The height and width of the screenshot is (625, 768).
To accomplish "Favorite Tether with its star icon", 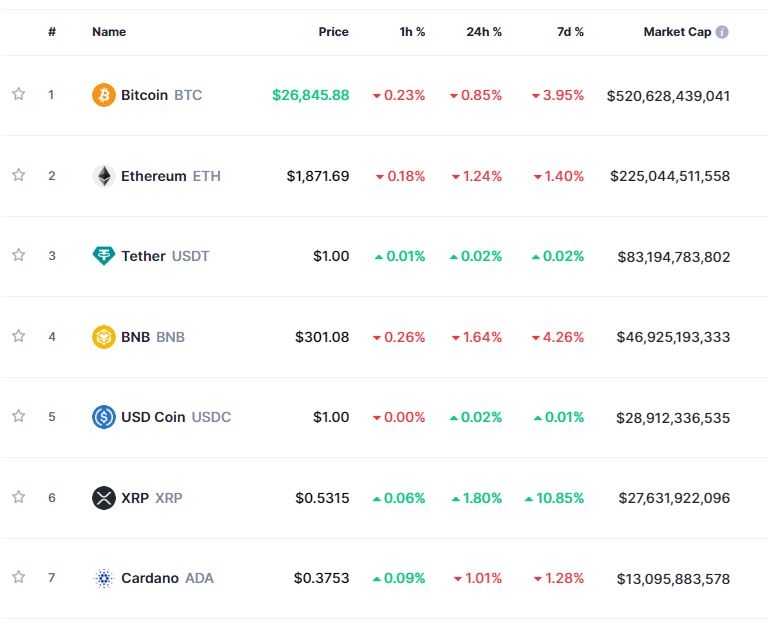I will click(x=18, y=255).
